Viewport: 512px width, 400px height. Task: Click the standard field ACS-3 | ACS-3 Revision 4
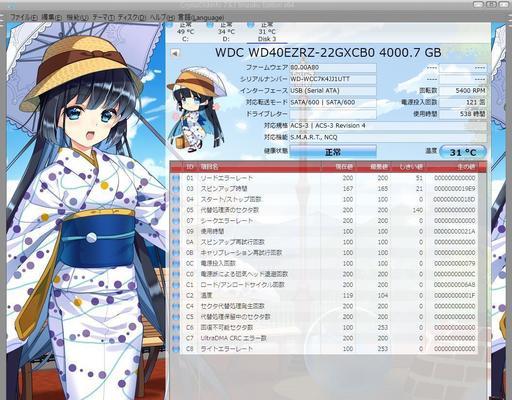[x=388, y=126]
